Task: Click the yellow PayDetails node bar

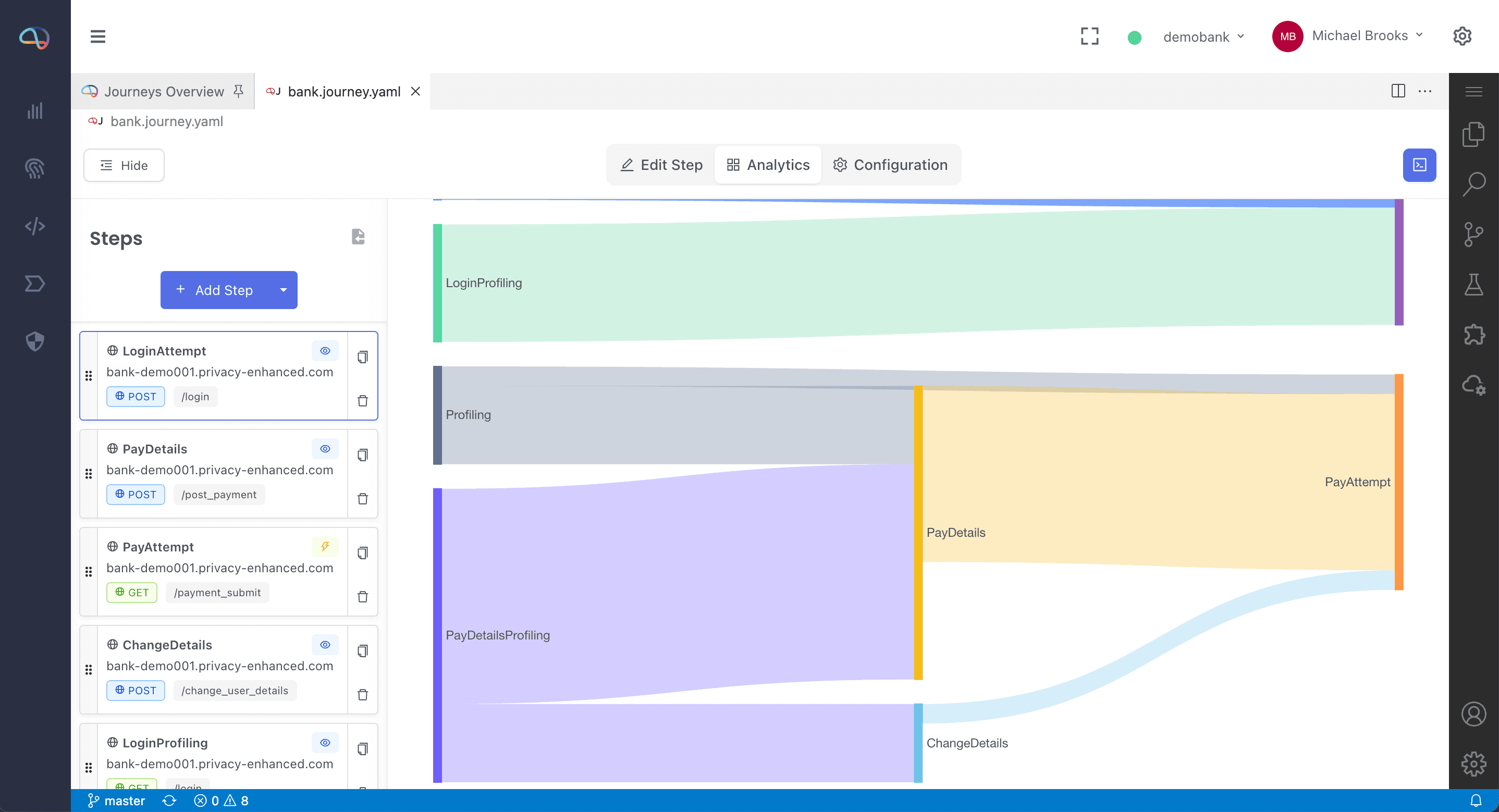Action: [x=918, y=532]
